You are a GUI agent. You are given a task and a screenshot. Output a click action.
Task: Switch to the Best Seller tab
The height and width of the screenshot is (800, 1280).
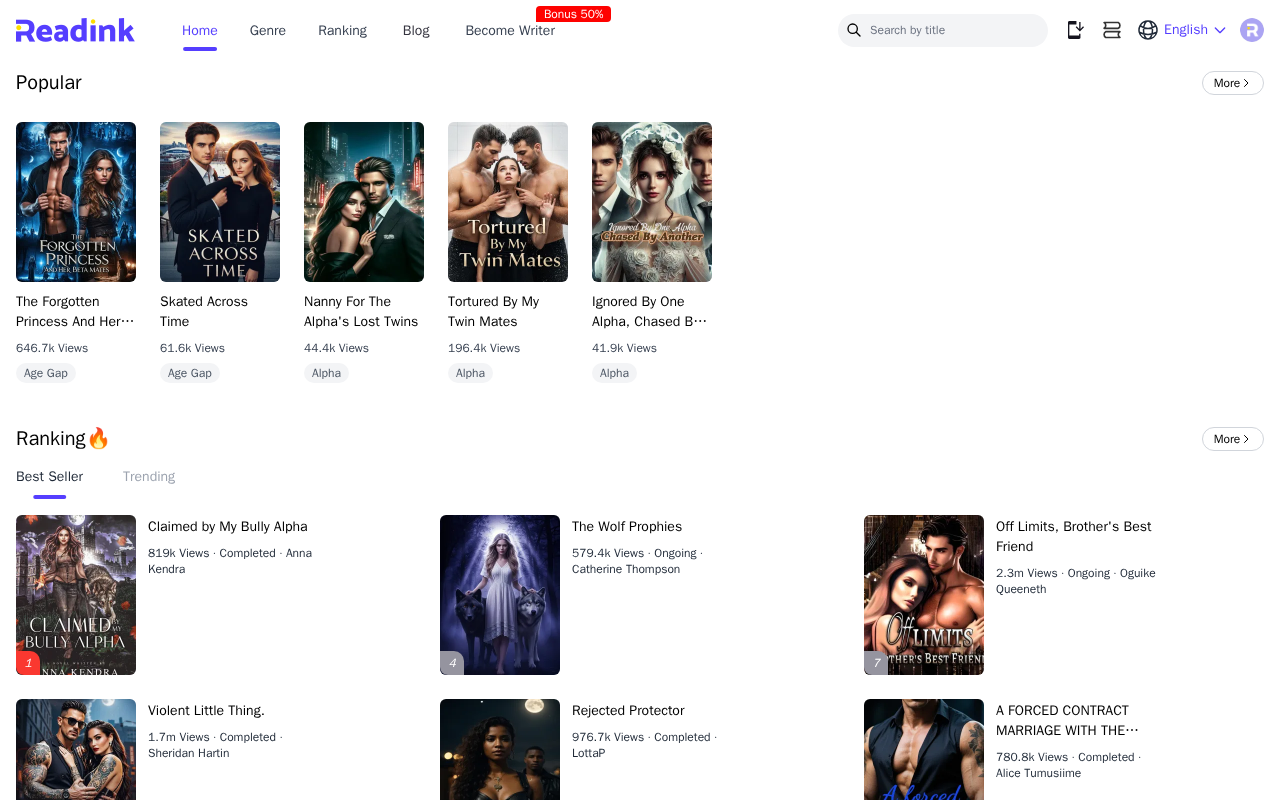(50, 477)
